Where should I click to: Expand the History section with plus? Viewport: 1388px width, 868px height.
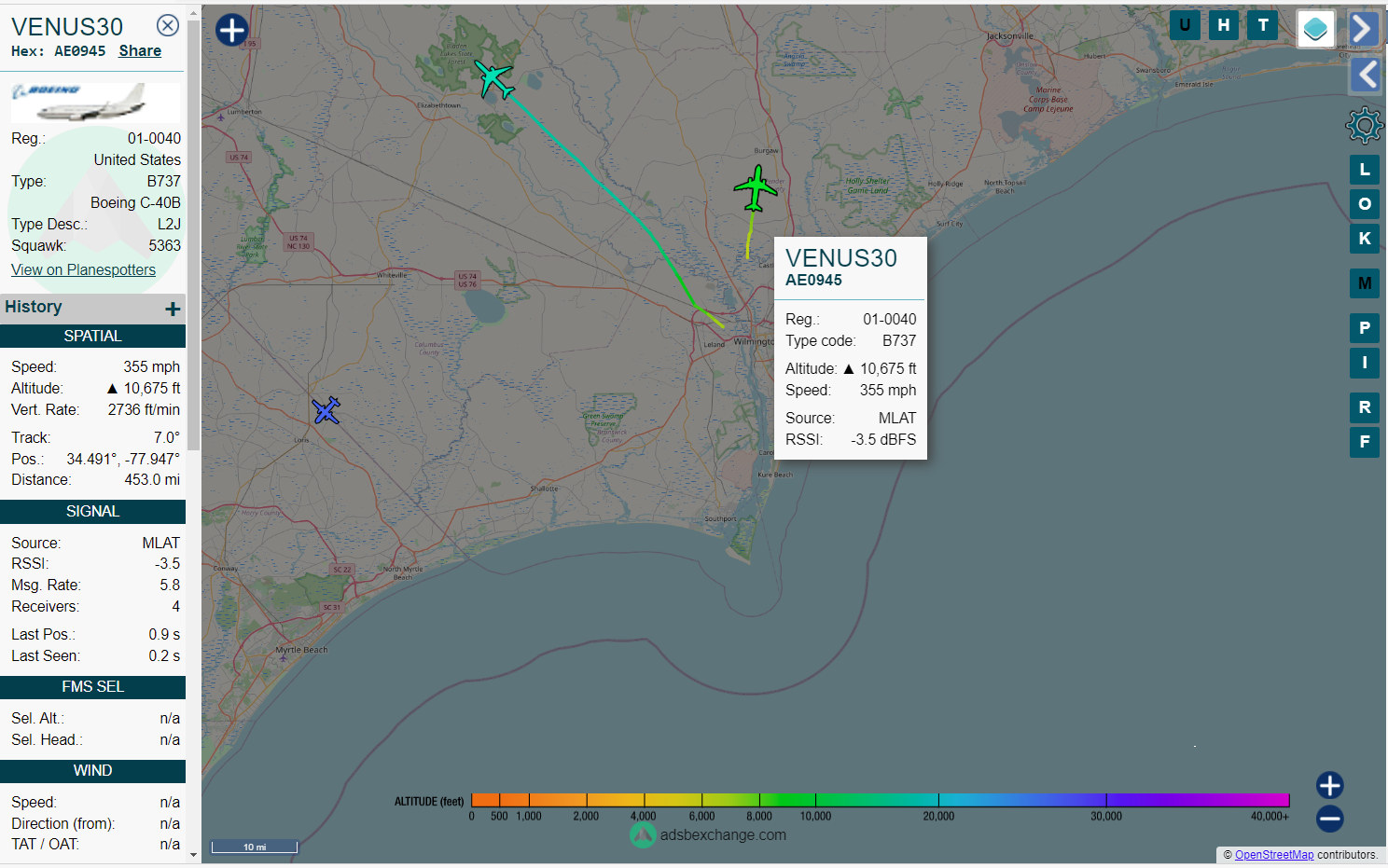[x=173, y=309]
